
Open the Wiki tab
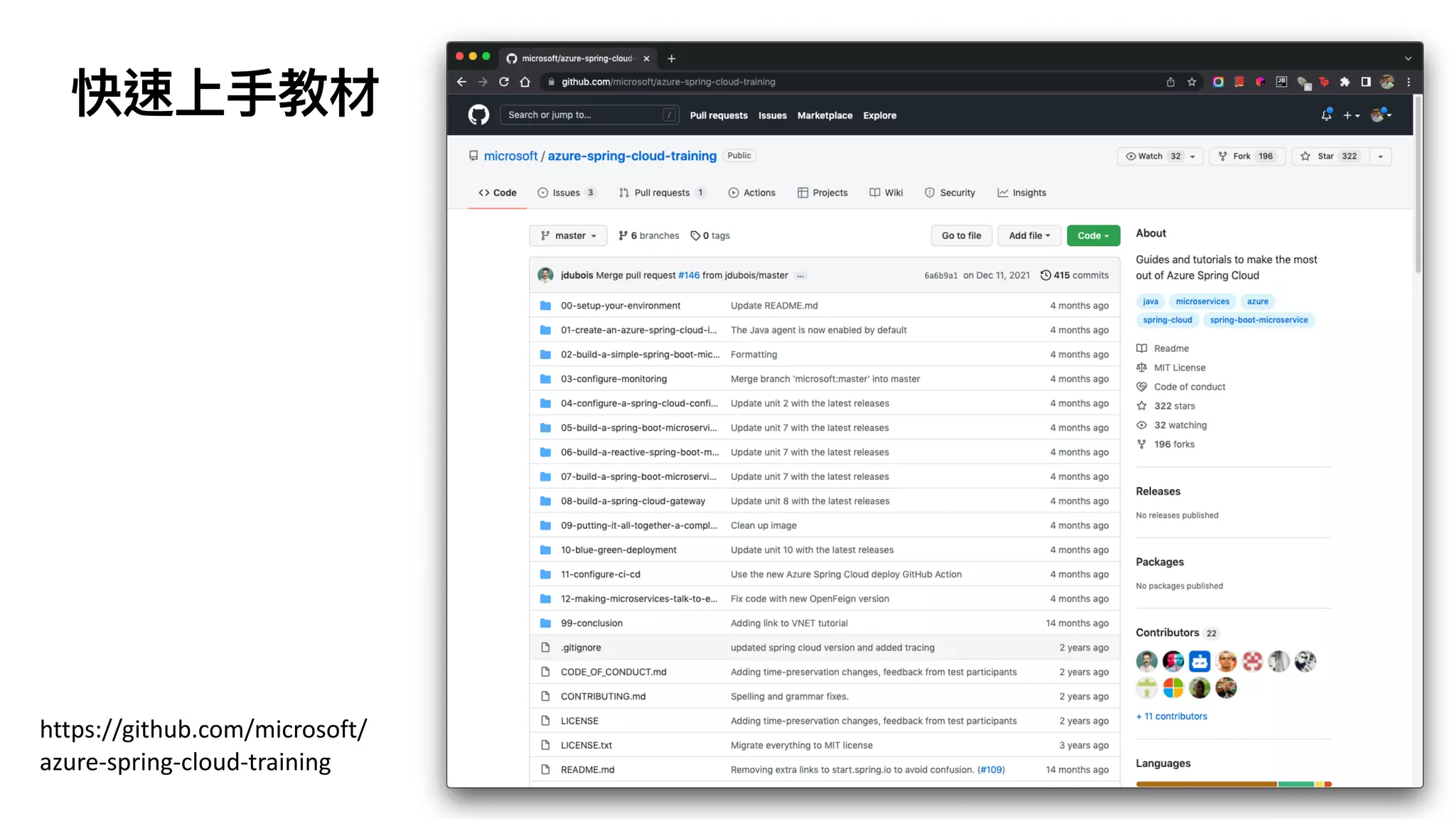pos(886,193)
